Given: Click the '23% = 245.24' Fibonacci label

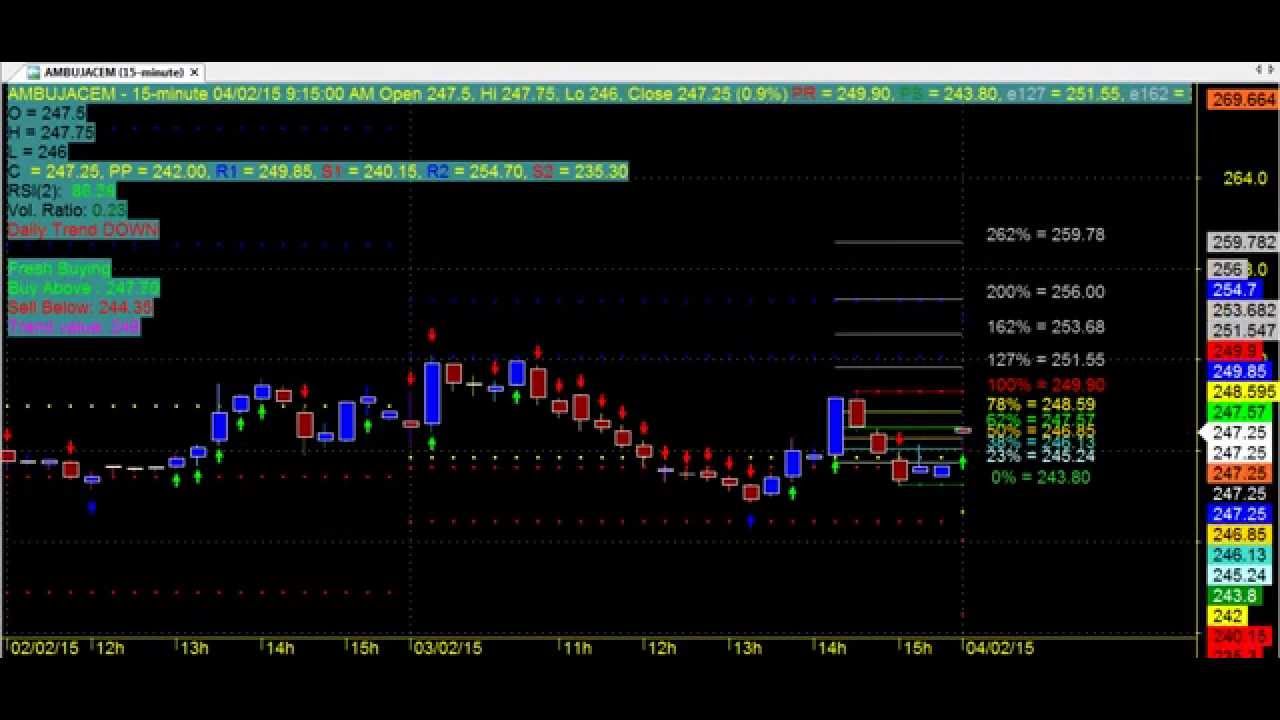Looking at the screenshot, I should coord(1040,456).
